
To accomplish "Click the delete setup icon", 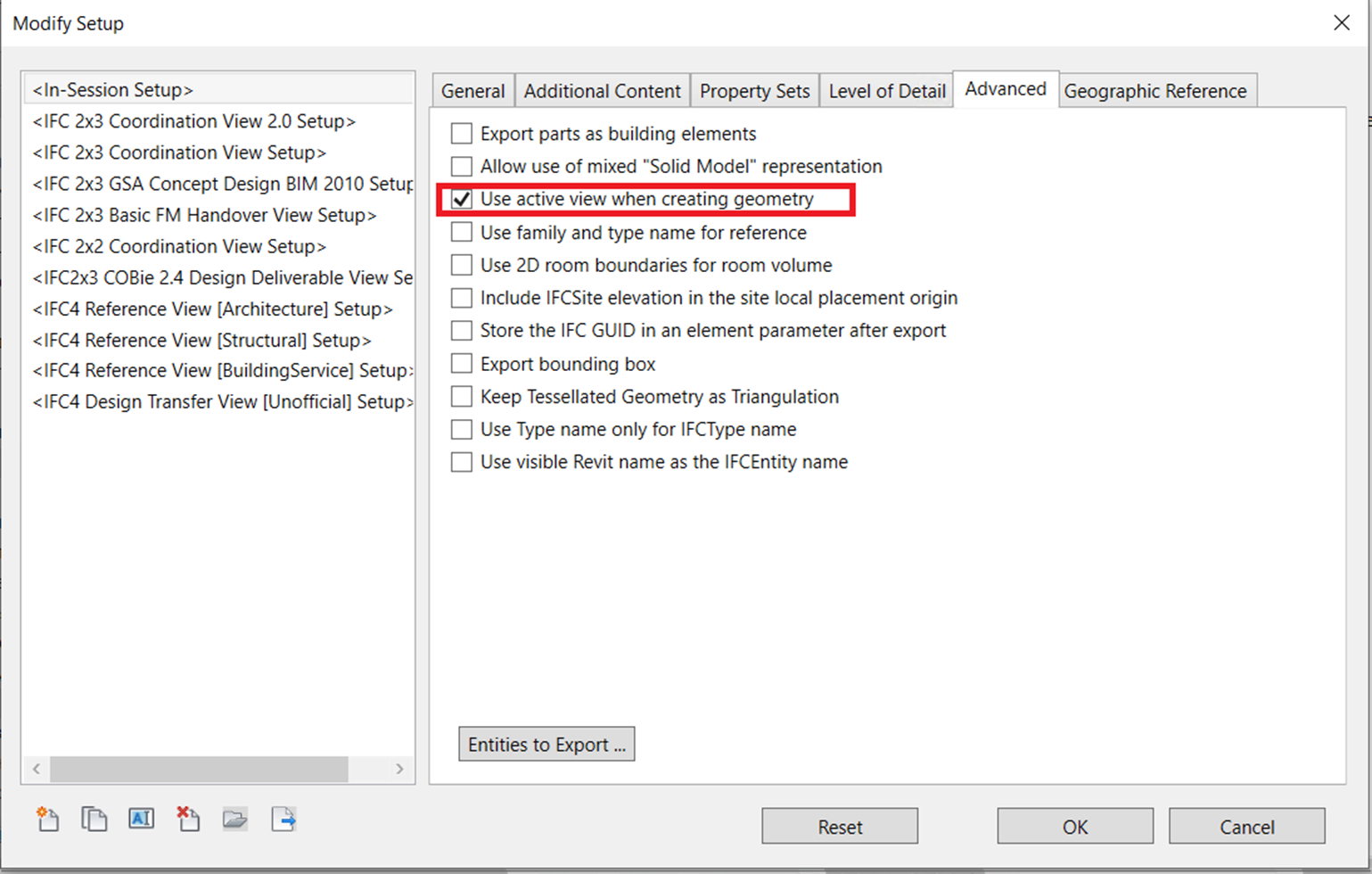I will (x=188, y=819).
